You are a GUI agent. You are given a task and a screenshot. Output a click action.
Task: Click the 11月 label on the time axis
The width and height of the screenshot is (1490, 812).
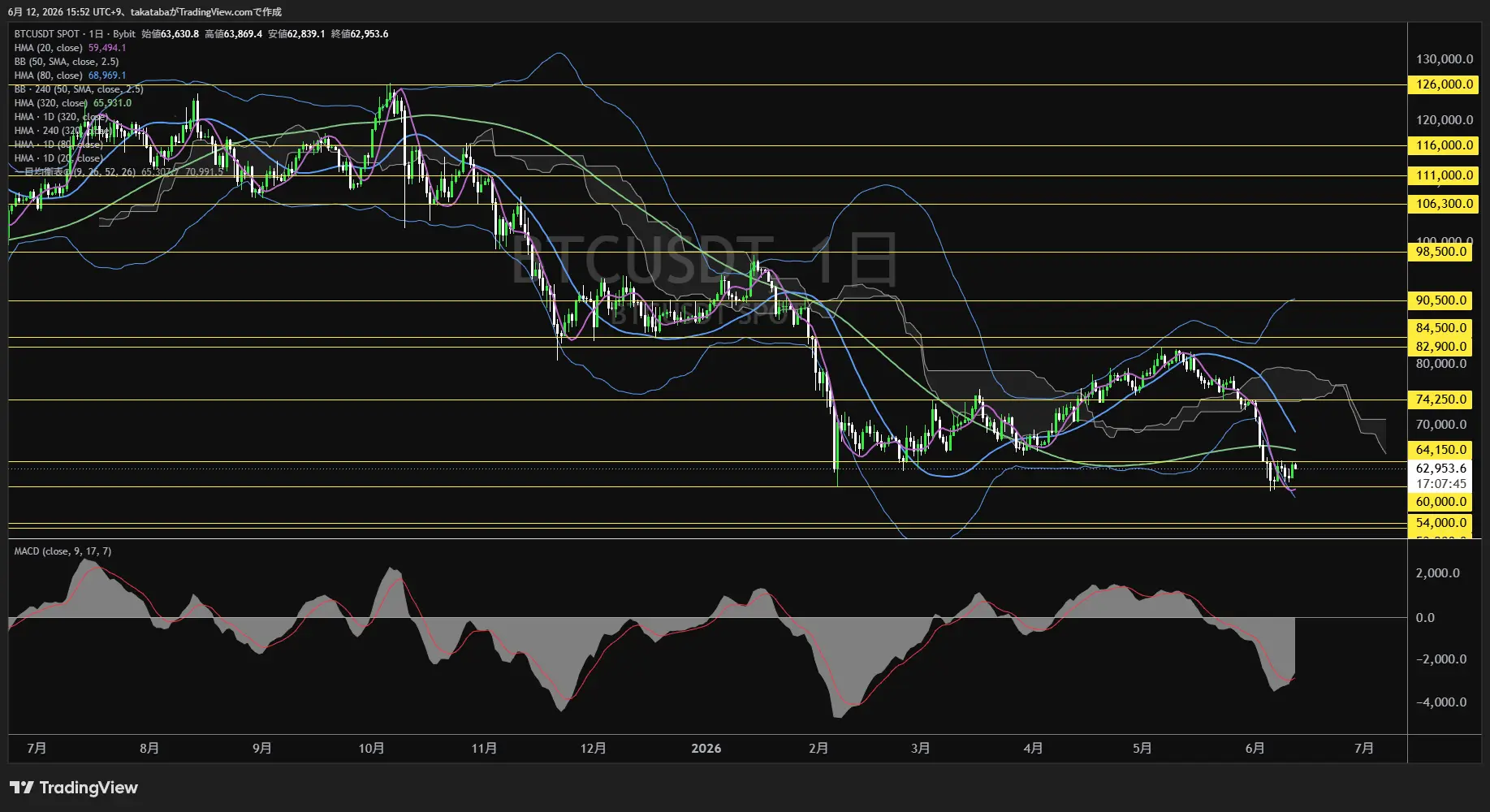(485, 749)
